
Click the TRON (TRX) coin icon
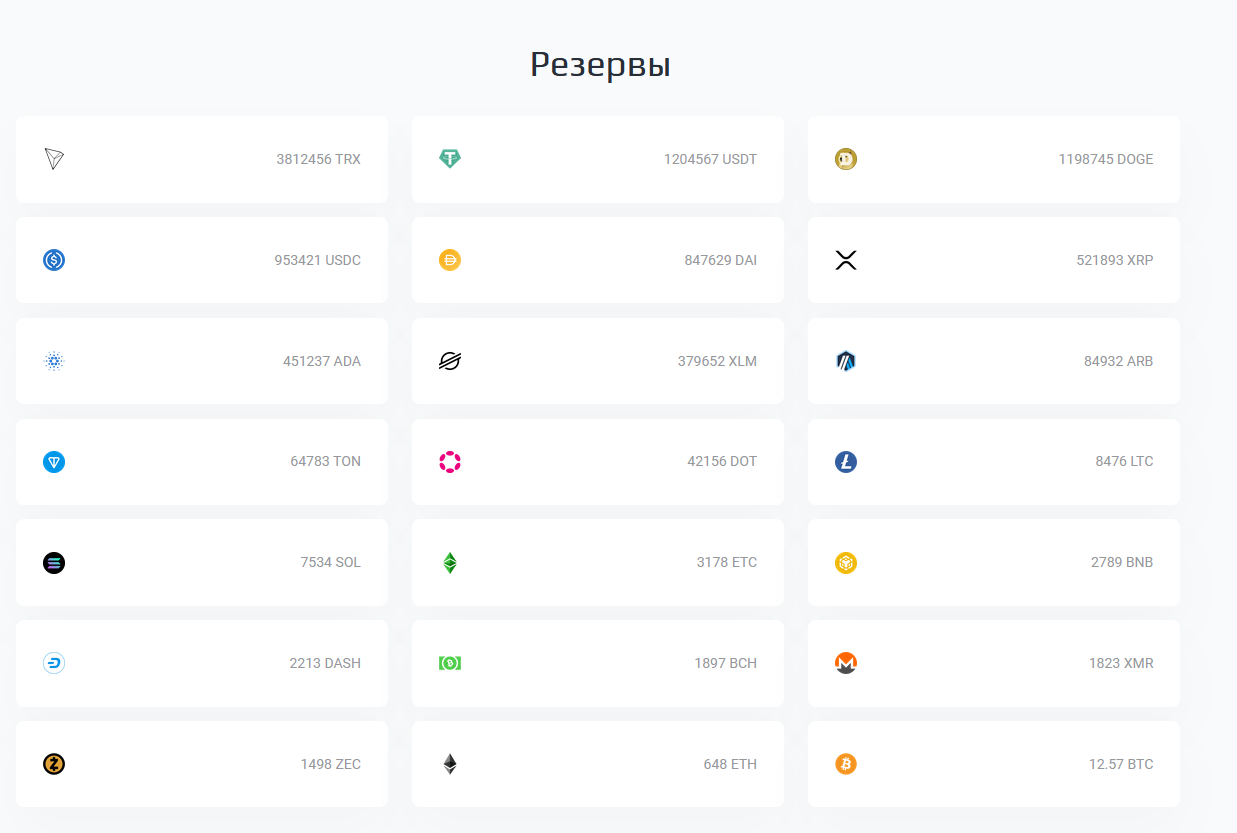pyautogui.click(x=54, y=159)
